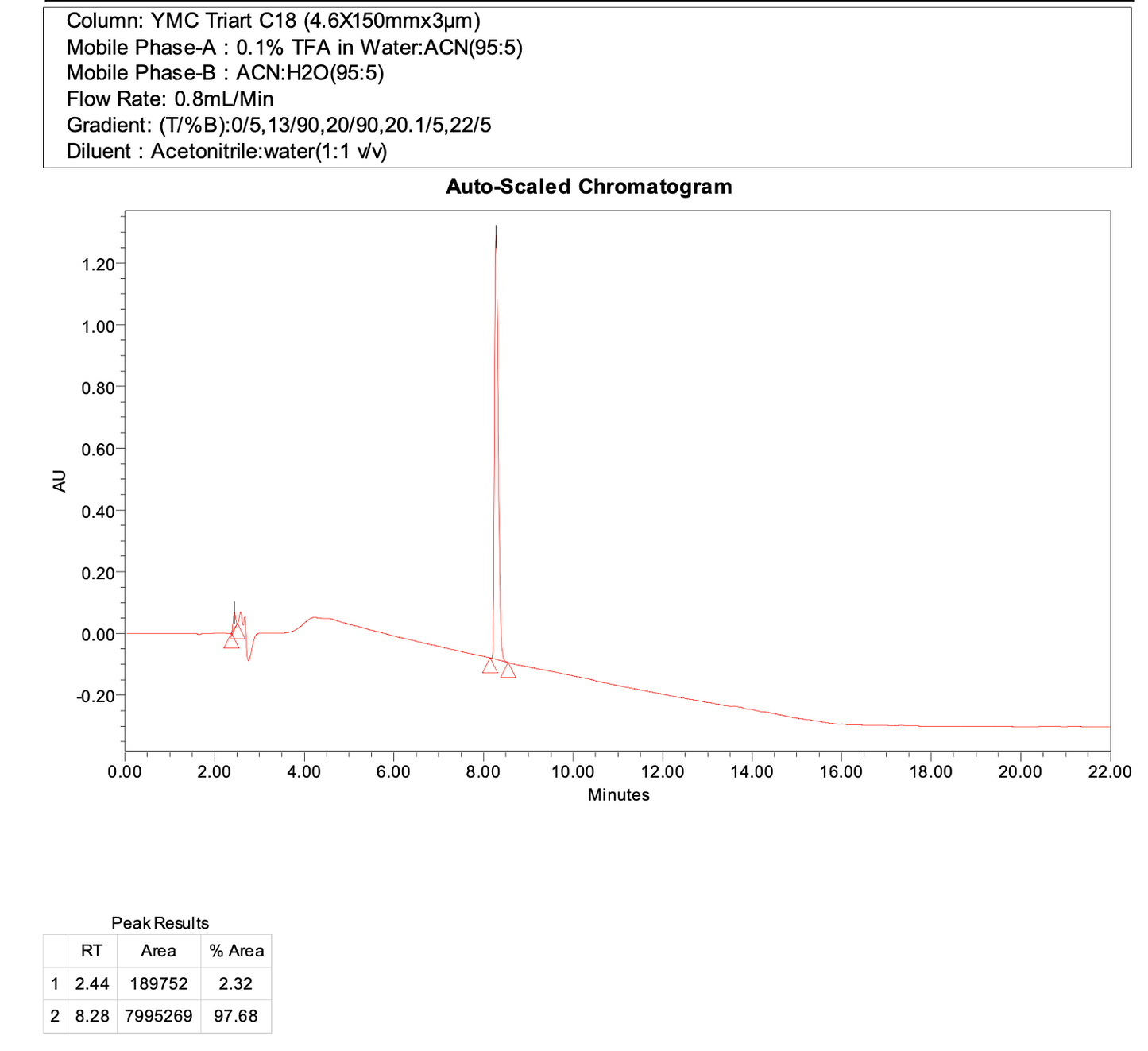Click the AU y-axis label
The width and height of the screenshot is (1148, 1051).
click(x=60, y=481)
